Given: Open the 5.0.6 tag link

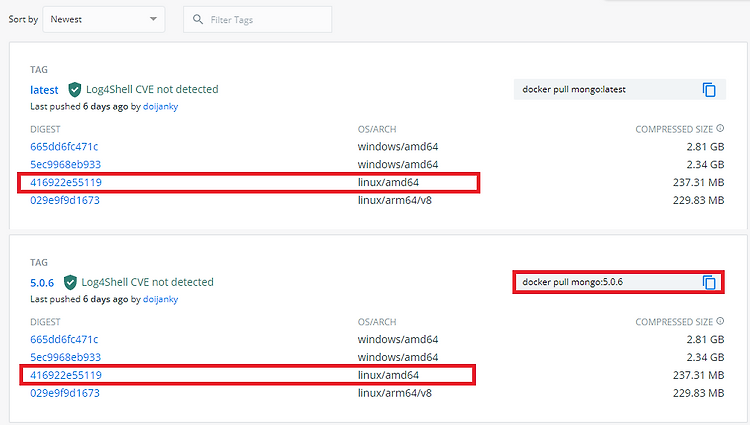Looking at the screenshot, I should (42, 283).
